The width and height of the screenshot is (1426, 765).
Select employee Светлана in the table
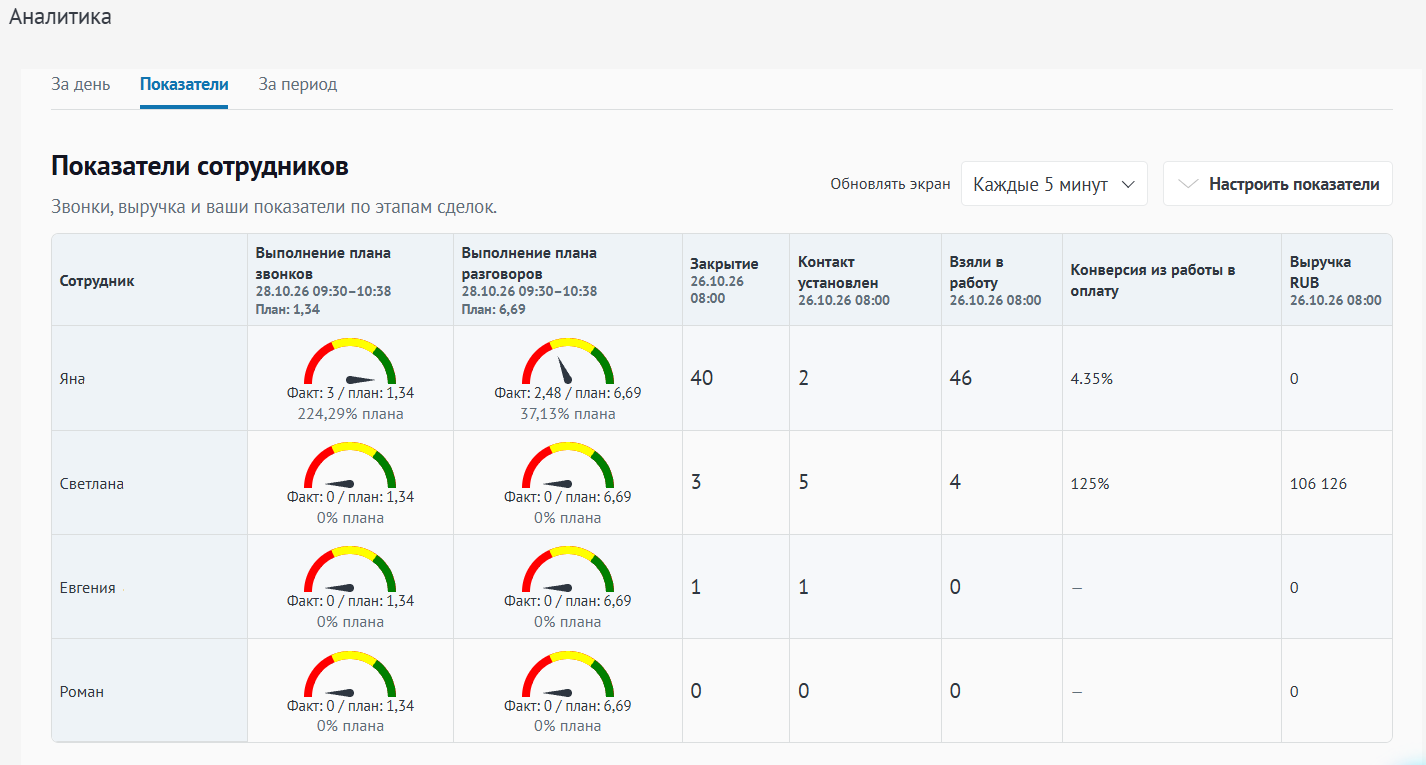[92, 484]
